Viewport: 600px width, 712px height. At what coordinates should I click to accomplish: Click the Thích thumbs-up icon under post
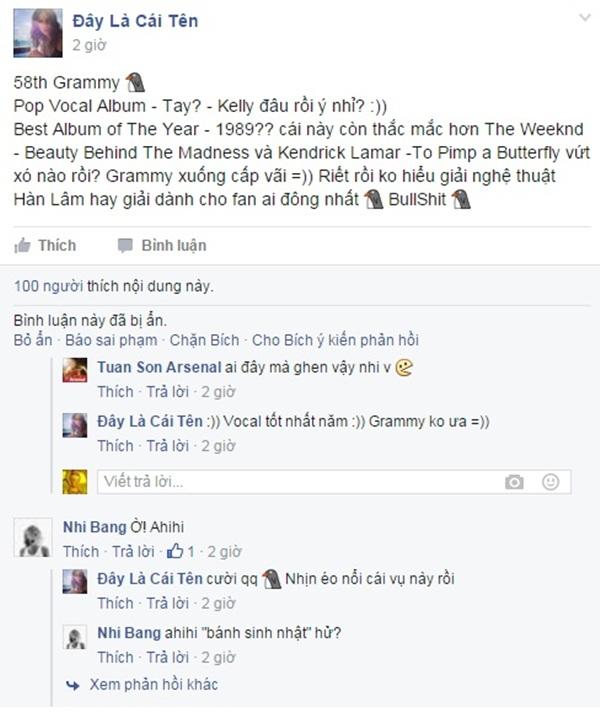pyautogui.click(x=22, y=246)
